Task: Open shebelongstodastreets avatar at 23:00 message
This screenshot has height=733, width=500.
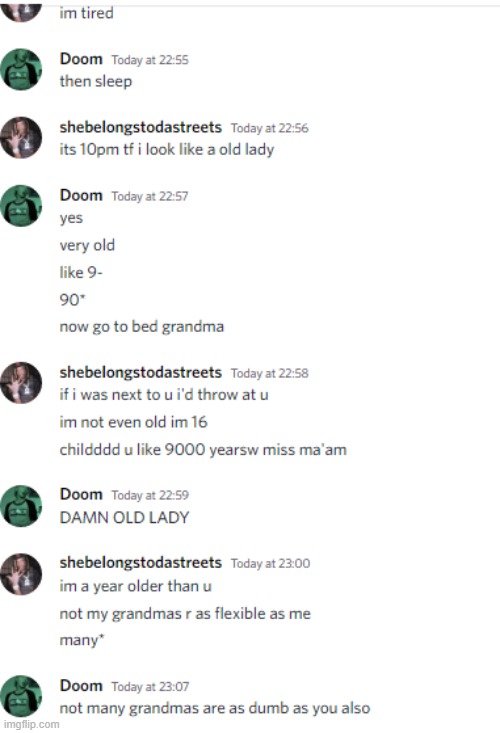Action: pyautogui.click(x=21, y=574)
